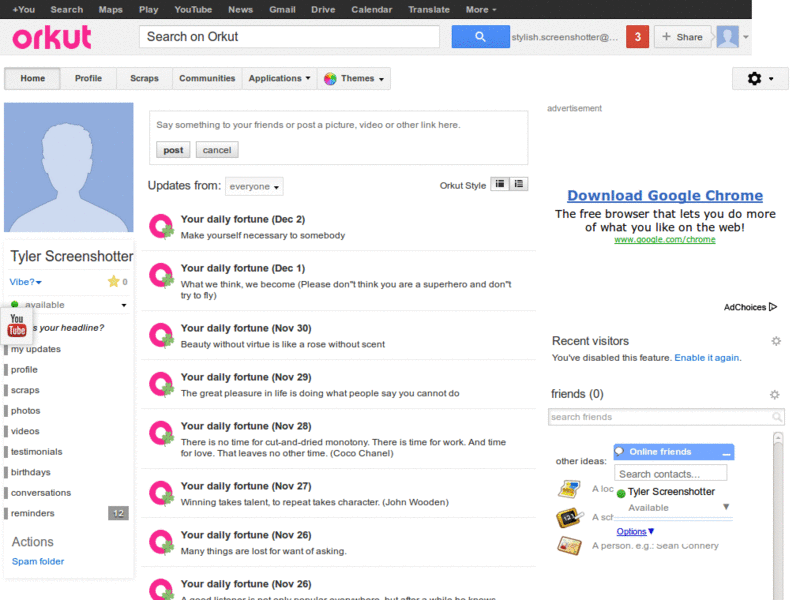
Task: Open the Scraps tab
Action: pos(144,79)
